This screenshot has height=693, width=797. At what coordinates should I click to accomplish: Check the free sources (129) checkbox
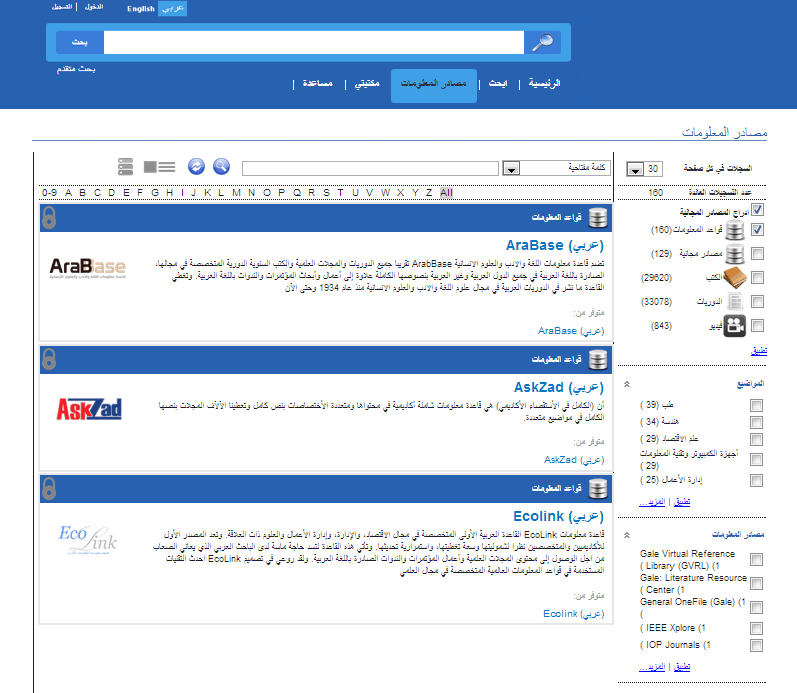pos(757,253)
